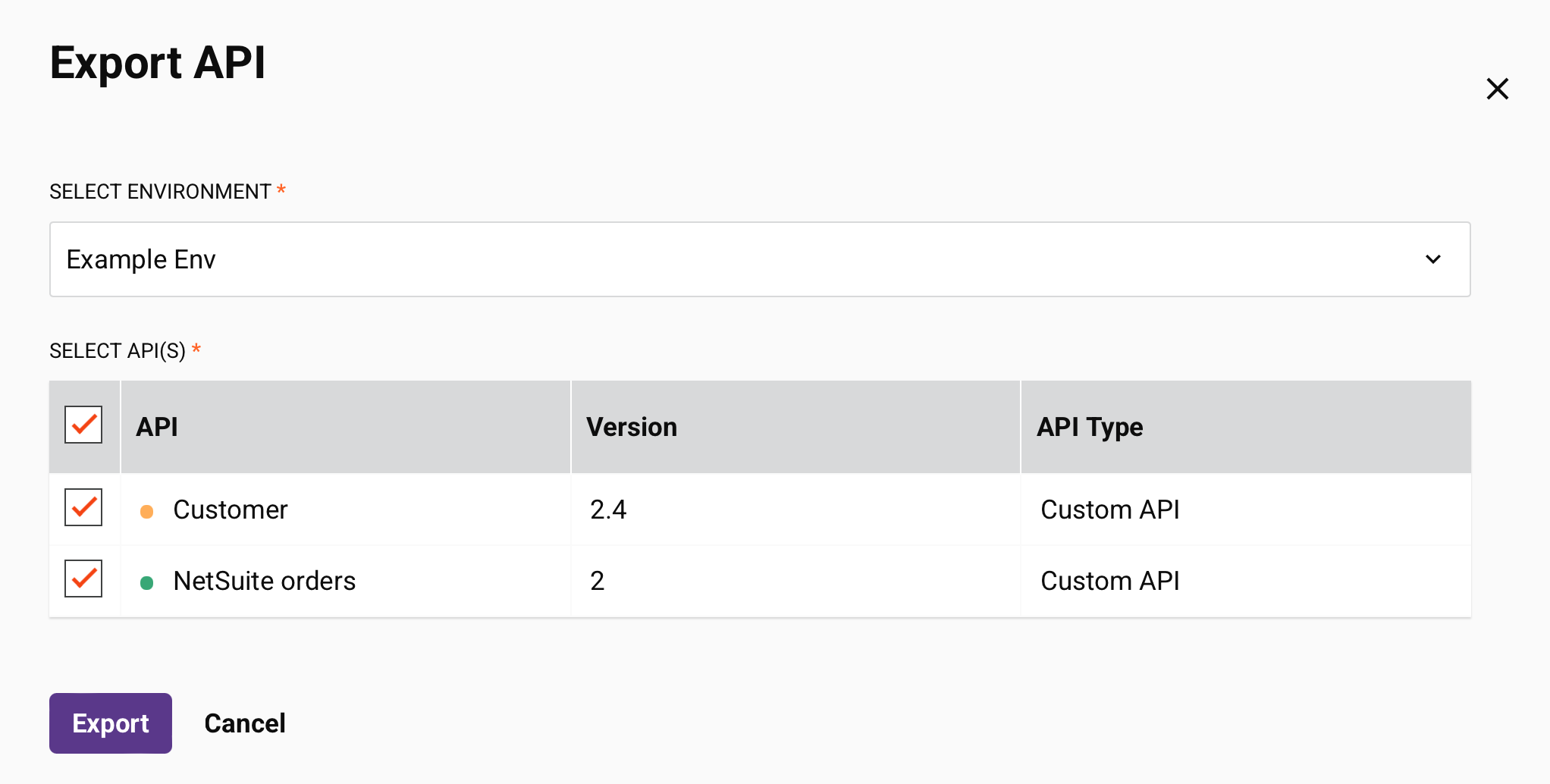Uncheck the Customer API row

pos(83,508)
